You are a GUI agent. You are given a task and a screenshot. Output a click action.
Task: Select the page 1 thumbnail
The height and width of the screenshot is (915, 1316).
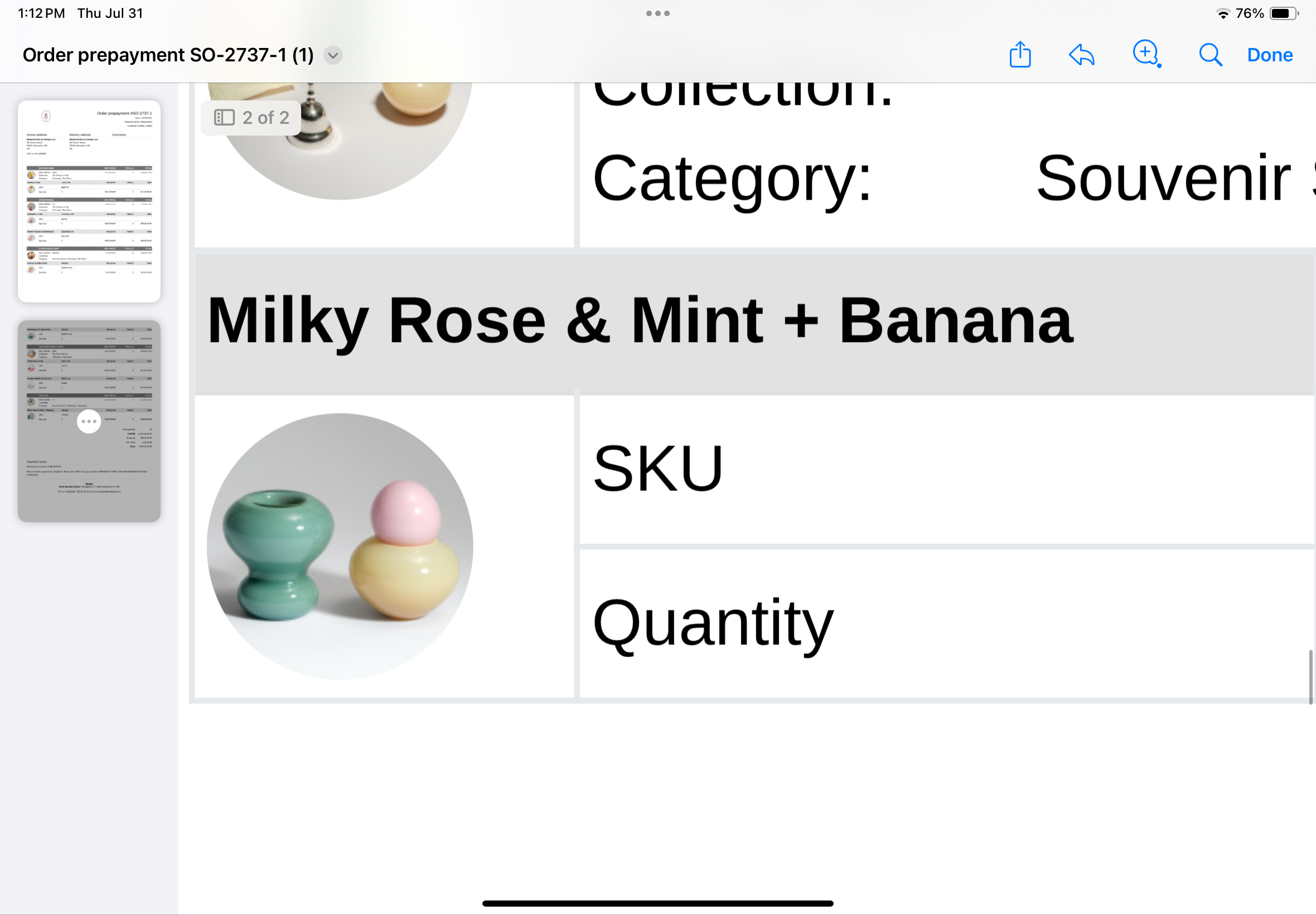point(89,201)
